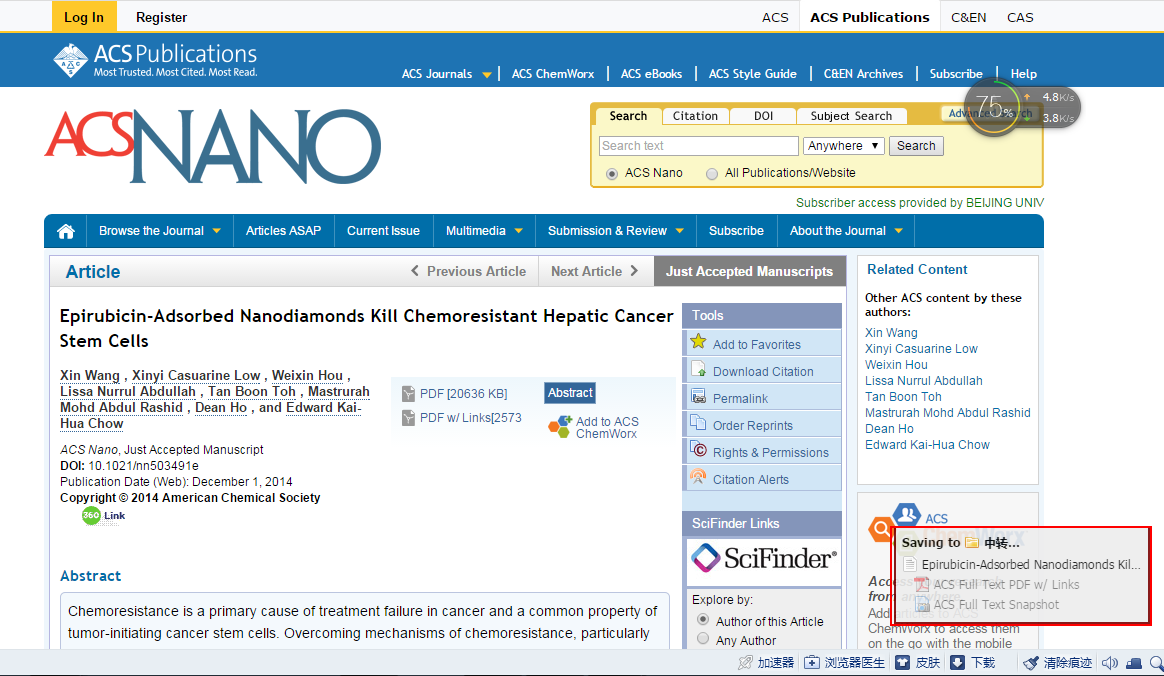Click the 75% speed monitor widget
This screenshot has width=1164, height=676.
pyautogui.click(x=1021, y=108)
